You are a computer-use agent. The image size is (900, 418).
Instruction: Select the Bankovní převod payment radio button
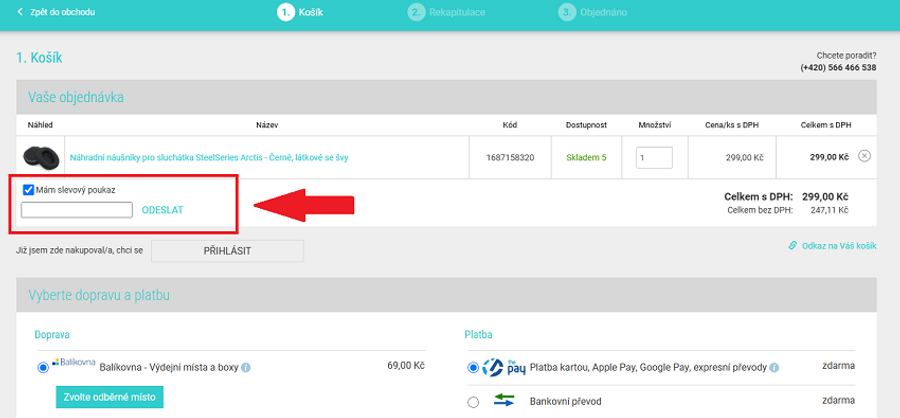click(x=474, y=402)
